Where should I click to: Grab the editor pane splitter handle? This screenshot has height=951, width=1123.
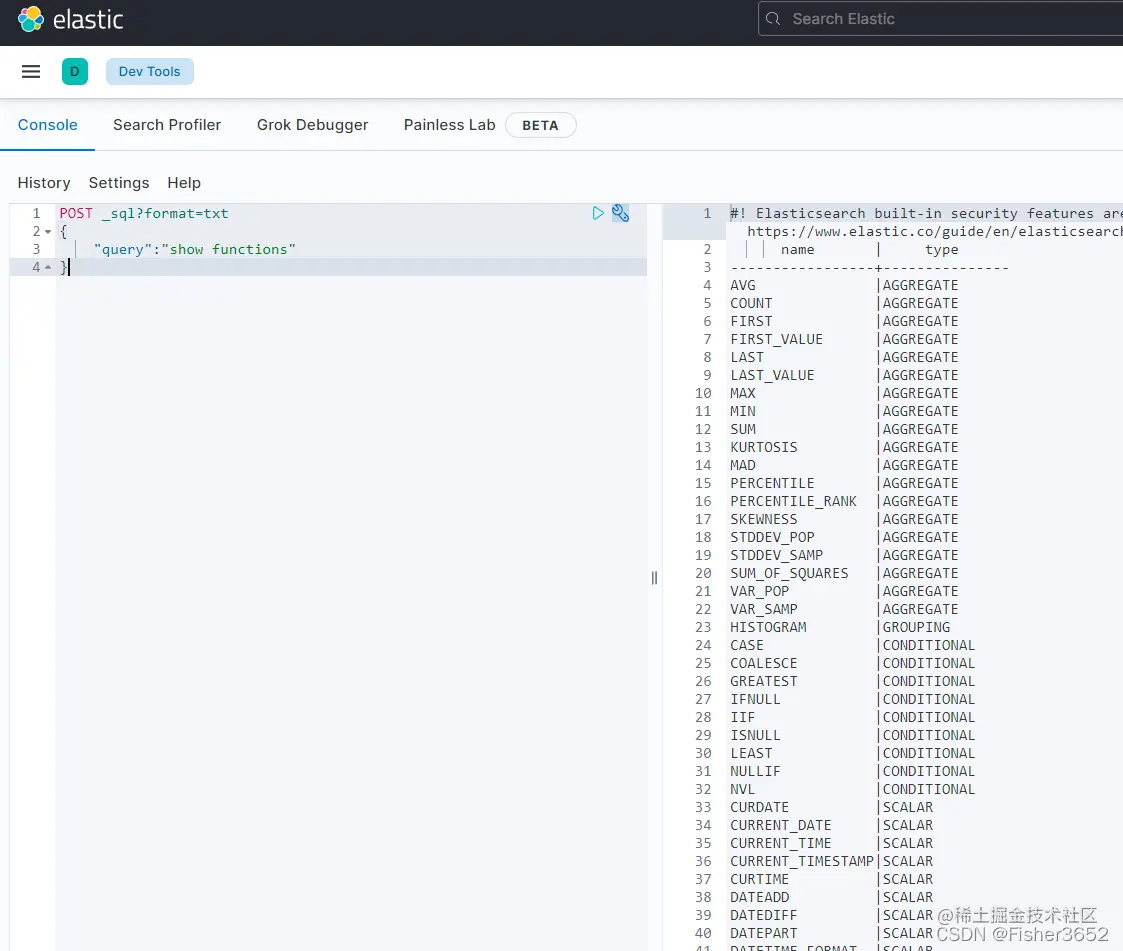(x=654, y=578)
